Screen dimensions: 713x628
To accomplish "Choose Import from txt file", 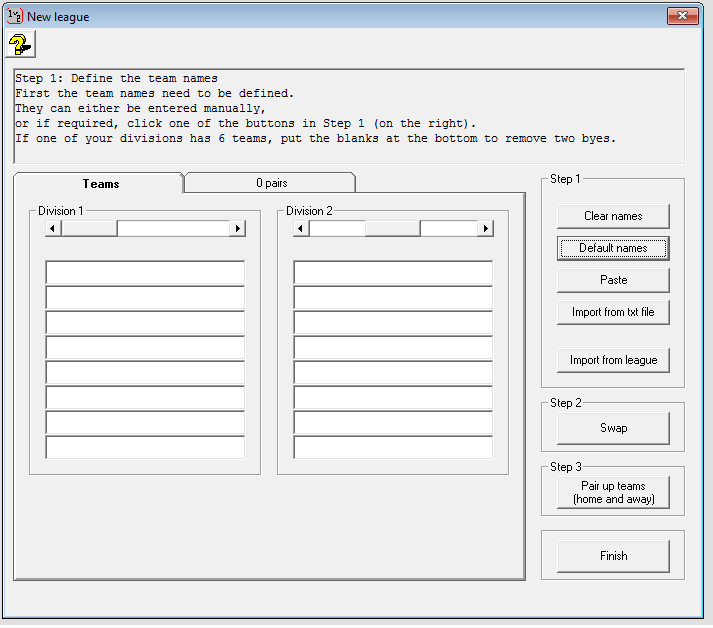I will (613, 312).
